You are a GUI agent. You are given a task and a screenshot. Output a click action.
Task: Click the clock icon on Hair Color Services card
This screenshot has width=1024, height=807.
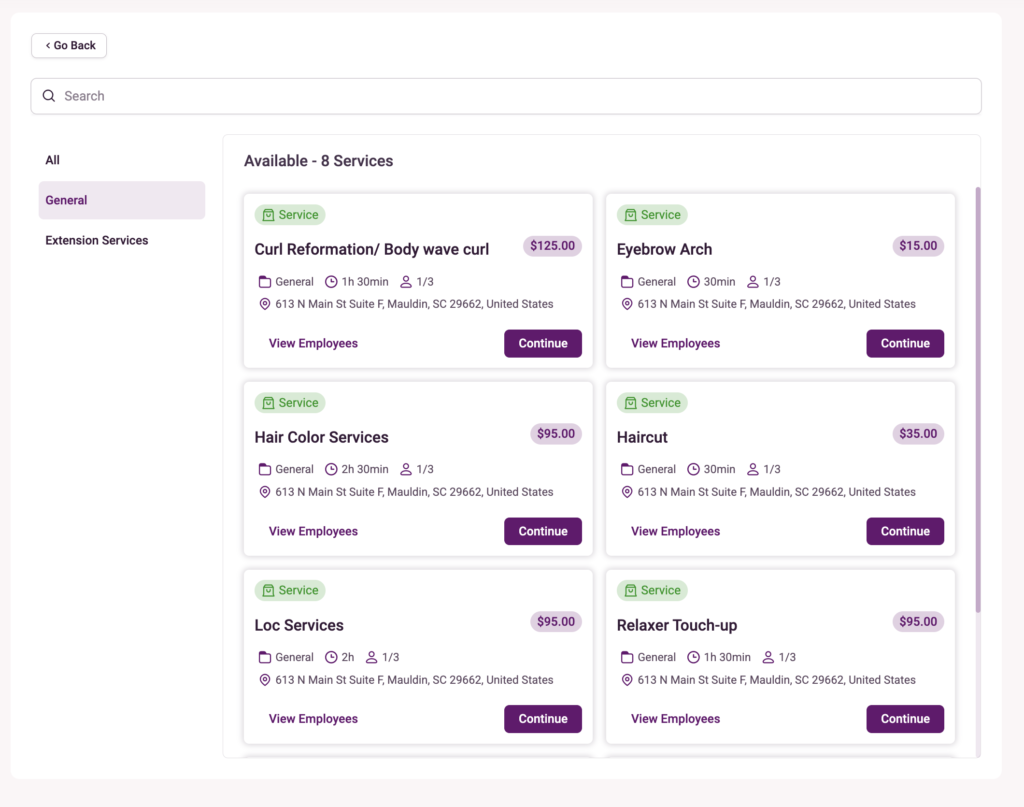[332, 469]
